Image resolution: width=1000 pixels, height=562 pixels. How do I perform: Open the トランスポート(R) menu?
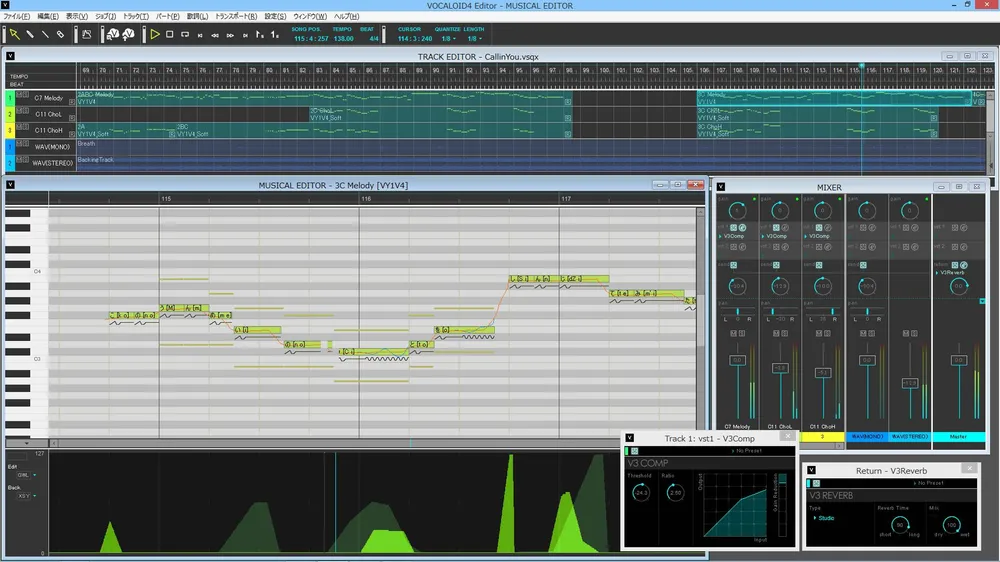[236, 17]
